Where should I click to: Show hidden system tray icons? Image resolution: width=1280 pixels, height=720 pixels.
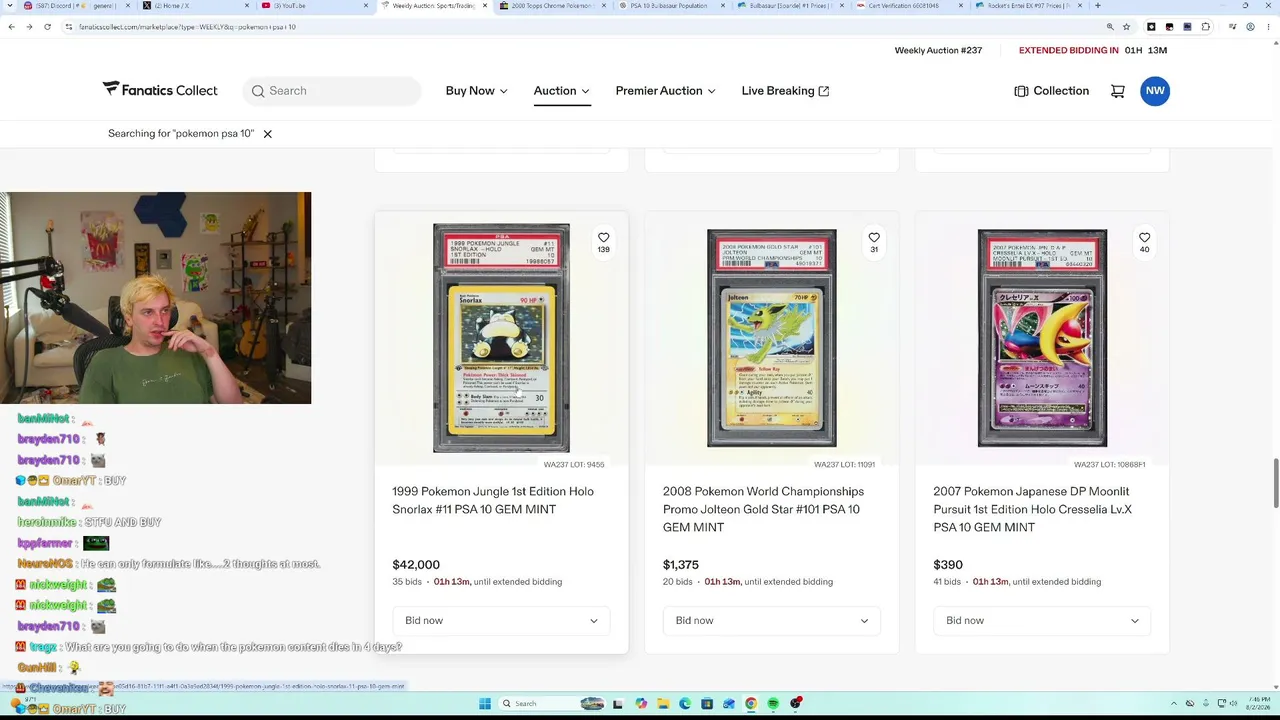[x=1172, y=704]
